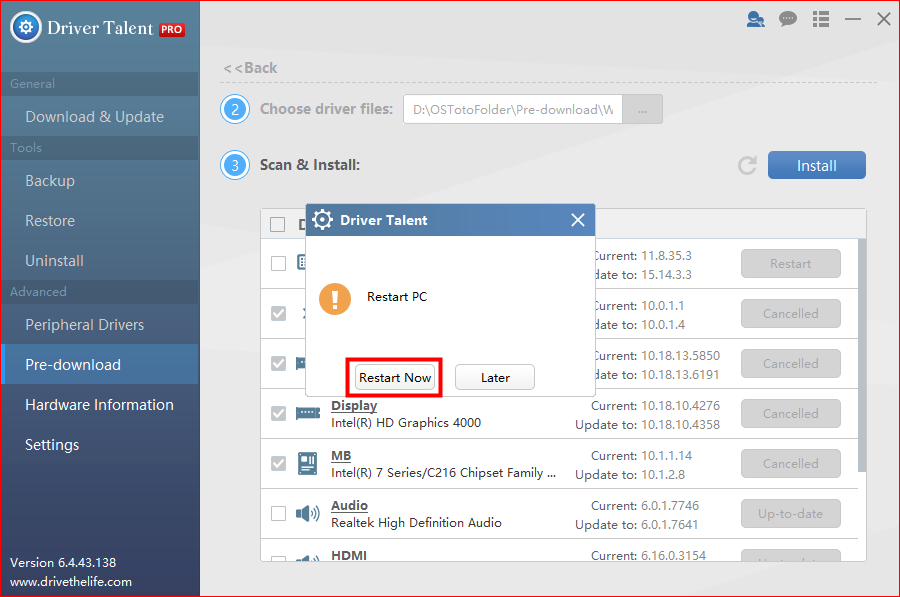Open the Restore tool

tap(100, 221)
